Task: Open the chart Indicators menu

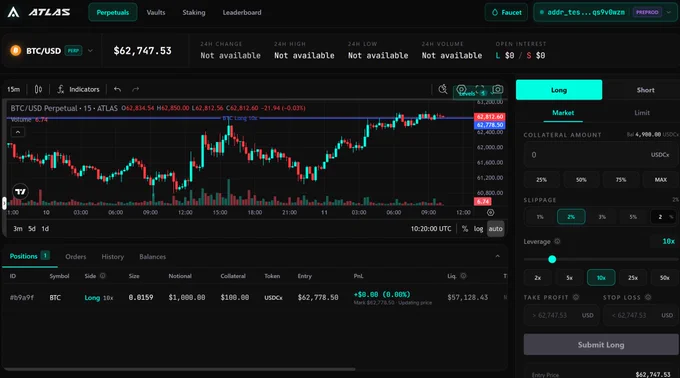Action: pos(78,89)
